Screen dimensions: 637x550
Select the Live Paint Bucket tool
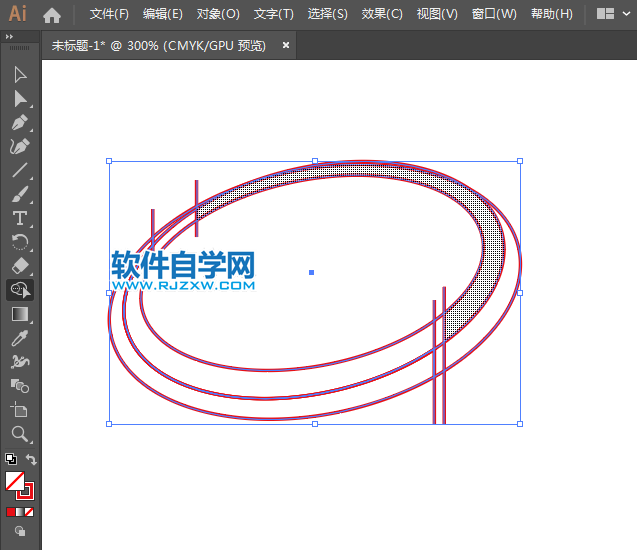(x=20, y=386)
